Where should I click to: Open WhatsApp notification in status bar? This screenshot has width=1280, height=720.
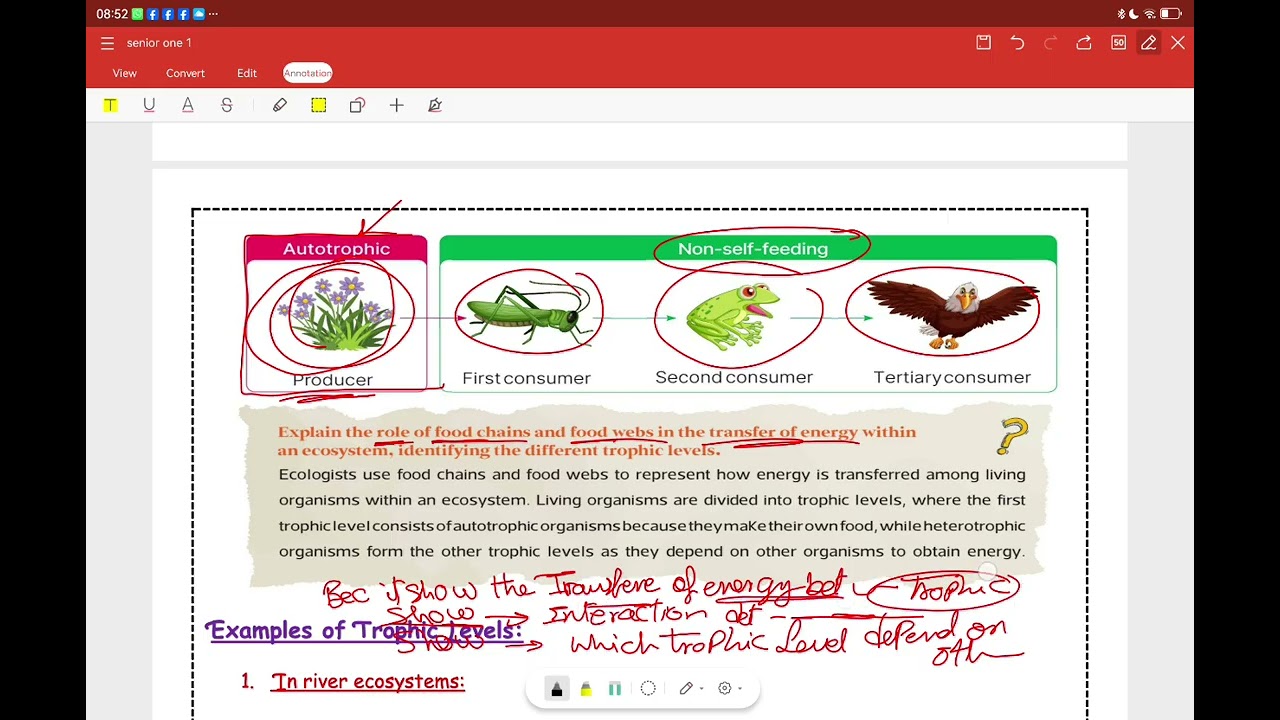138,14
